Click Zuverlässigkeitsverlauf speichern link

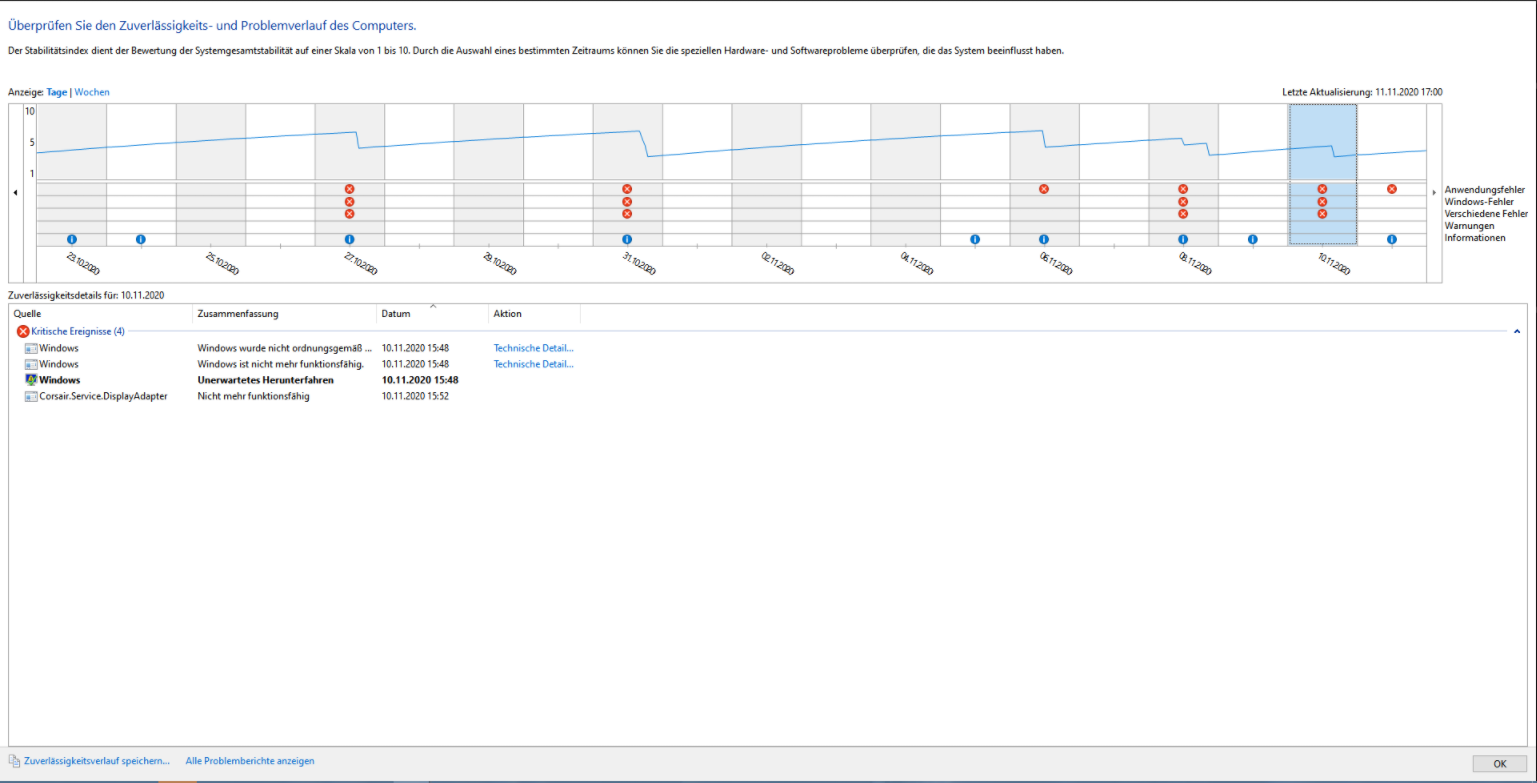[x=97, y=761]
